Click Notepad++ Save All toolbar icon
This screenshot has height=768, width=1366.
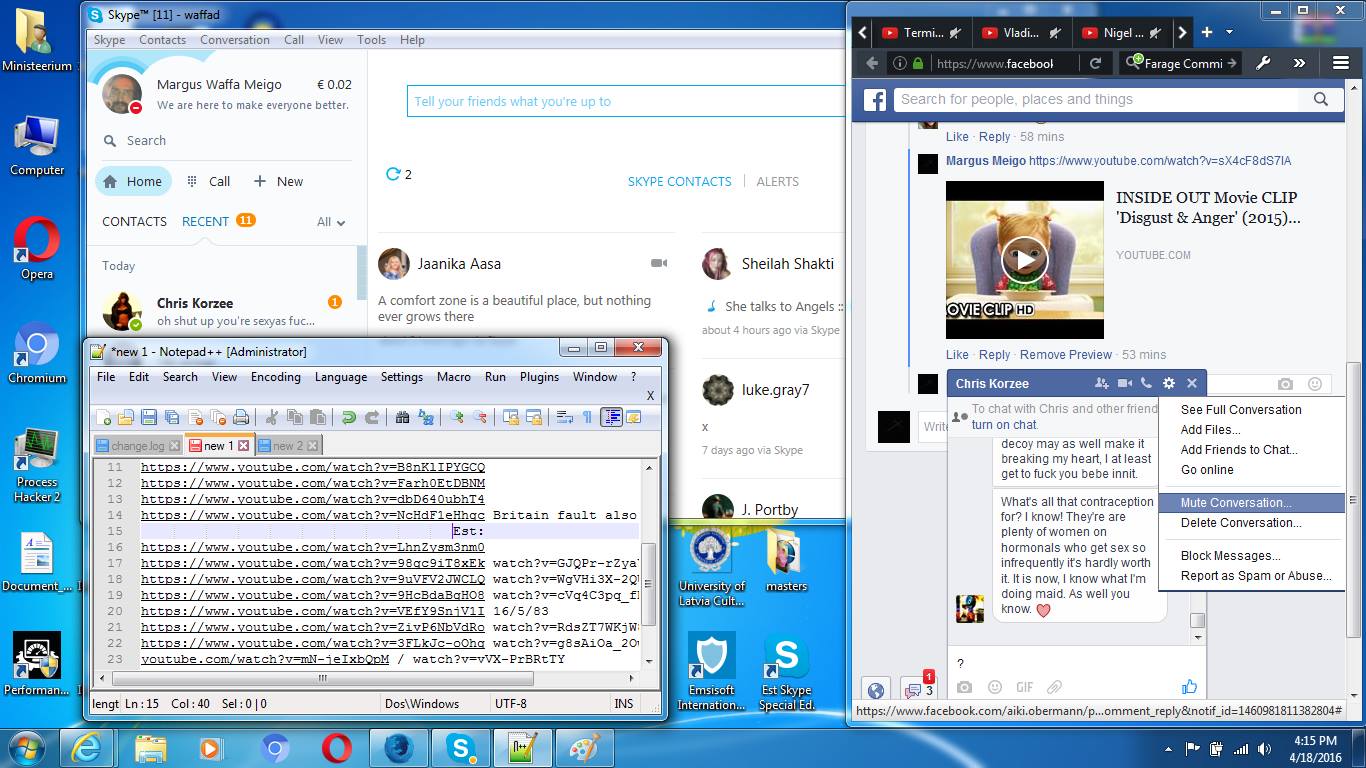pyautogui.click(x=172, y=417)
